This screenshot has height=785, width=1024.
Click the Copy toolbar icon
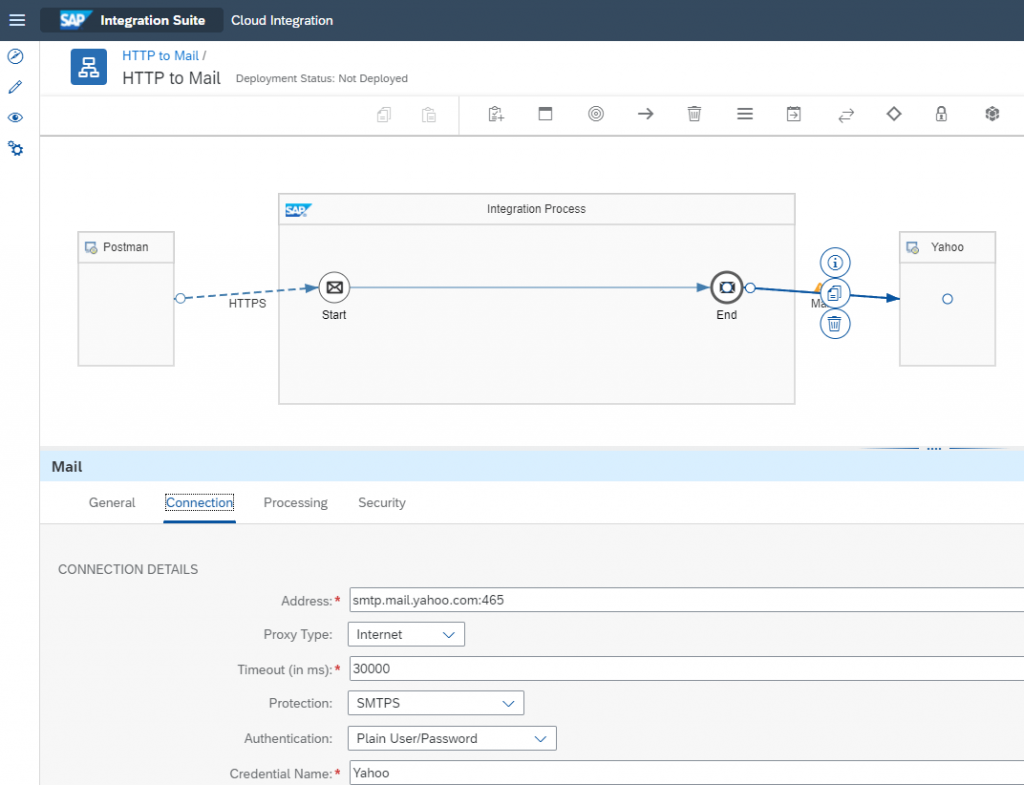(x=384, y=114)
